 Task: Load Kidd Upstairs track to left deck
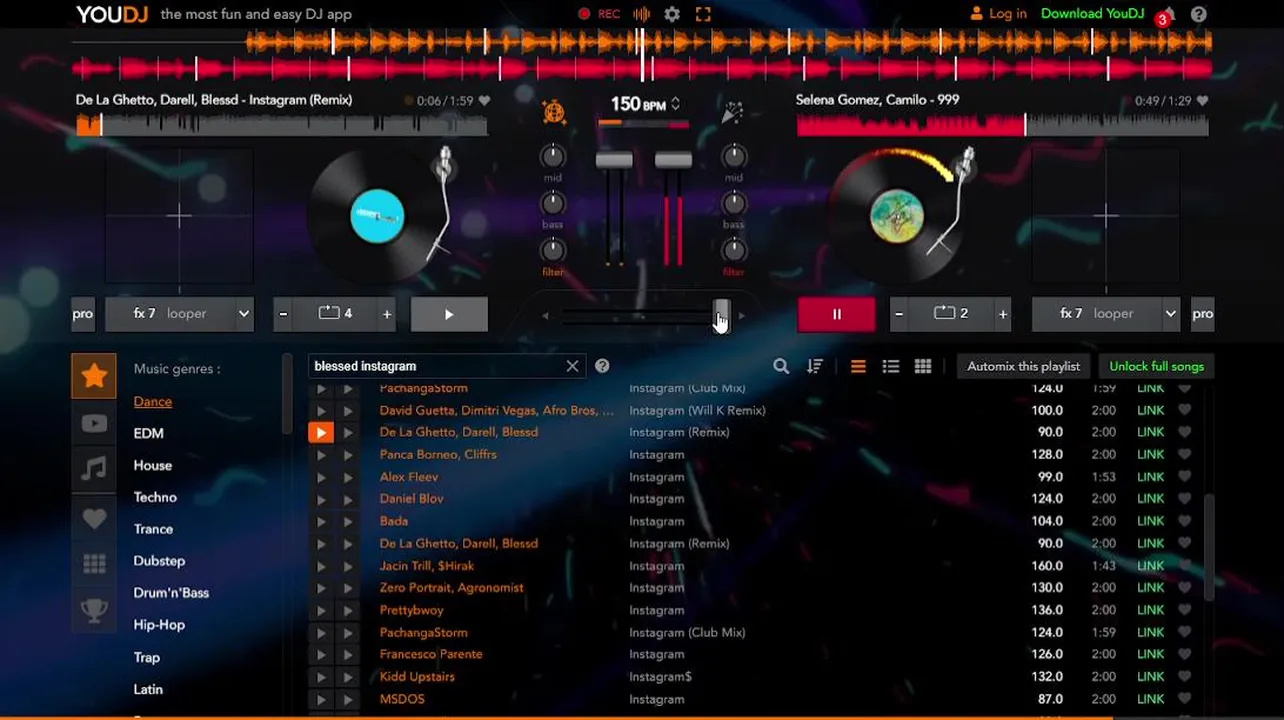click(321, 677)
